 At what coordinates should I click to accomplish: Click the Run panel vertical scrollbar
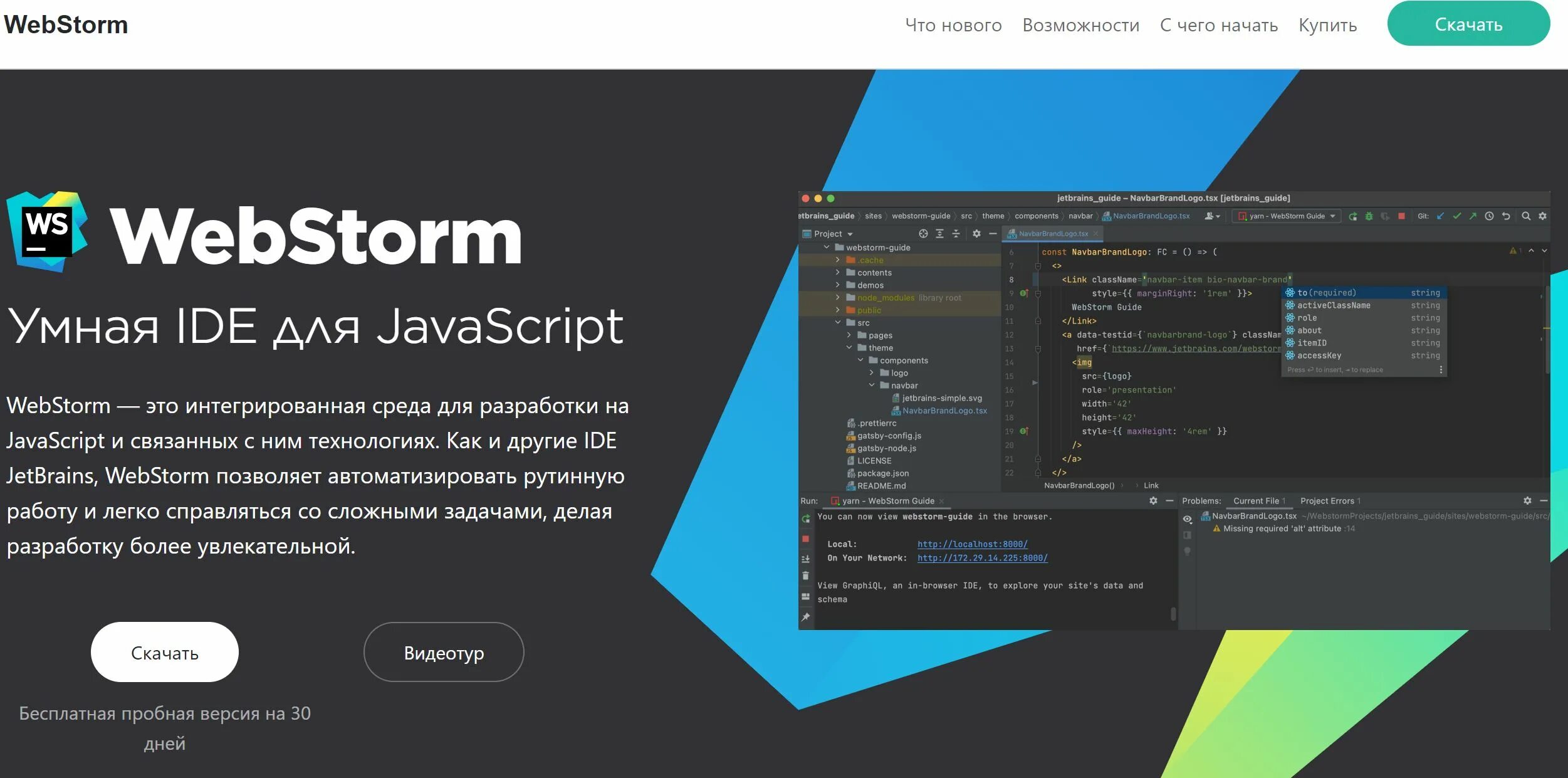pyautogui.click(x=1173, y=613)
